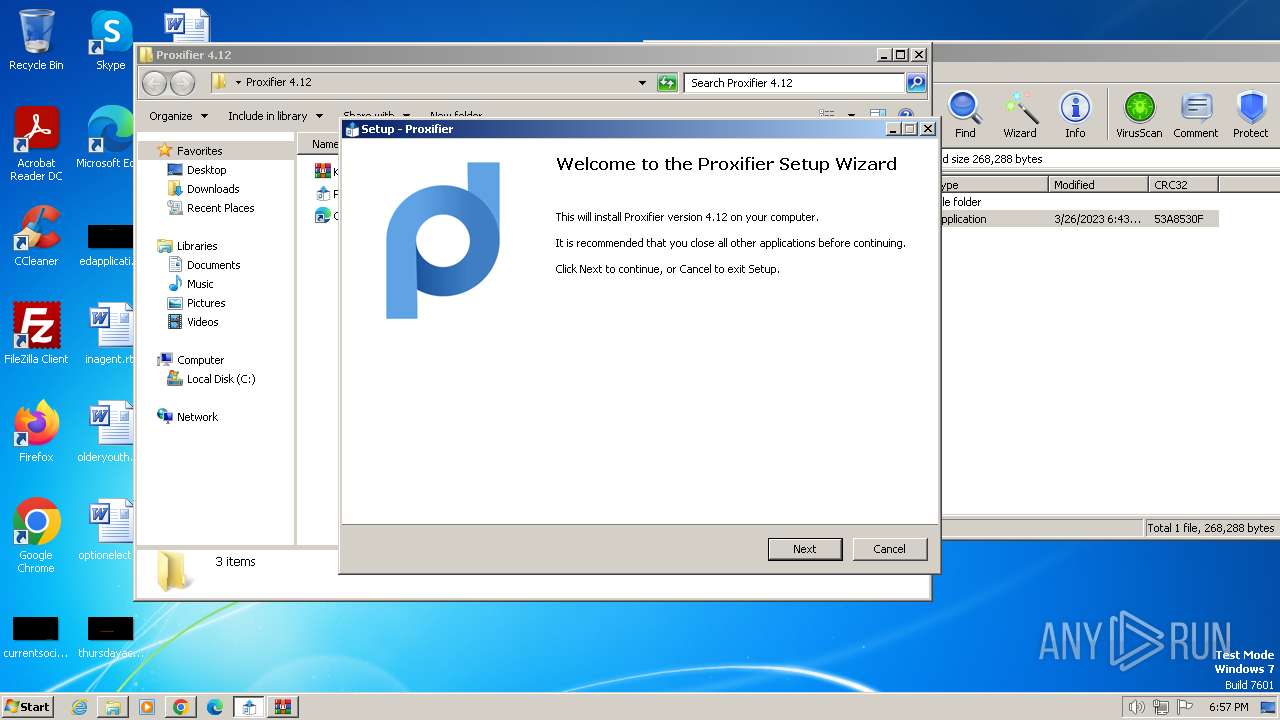
Task: Open address bar history dropdown in Explorer
Action: click(x=642, y=83)
